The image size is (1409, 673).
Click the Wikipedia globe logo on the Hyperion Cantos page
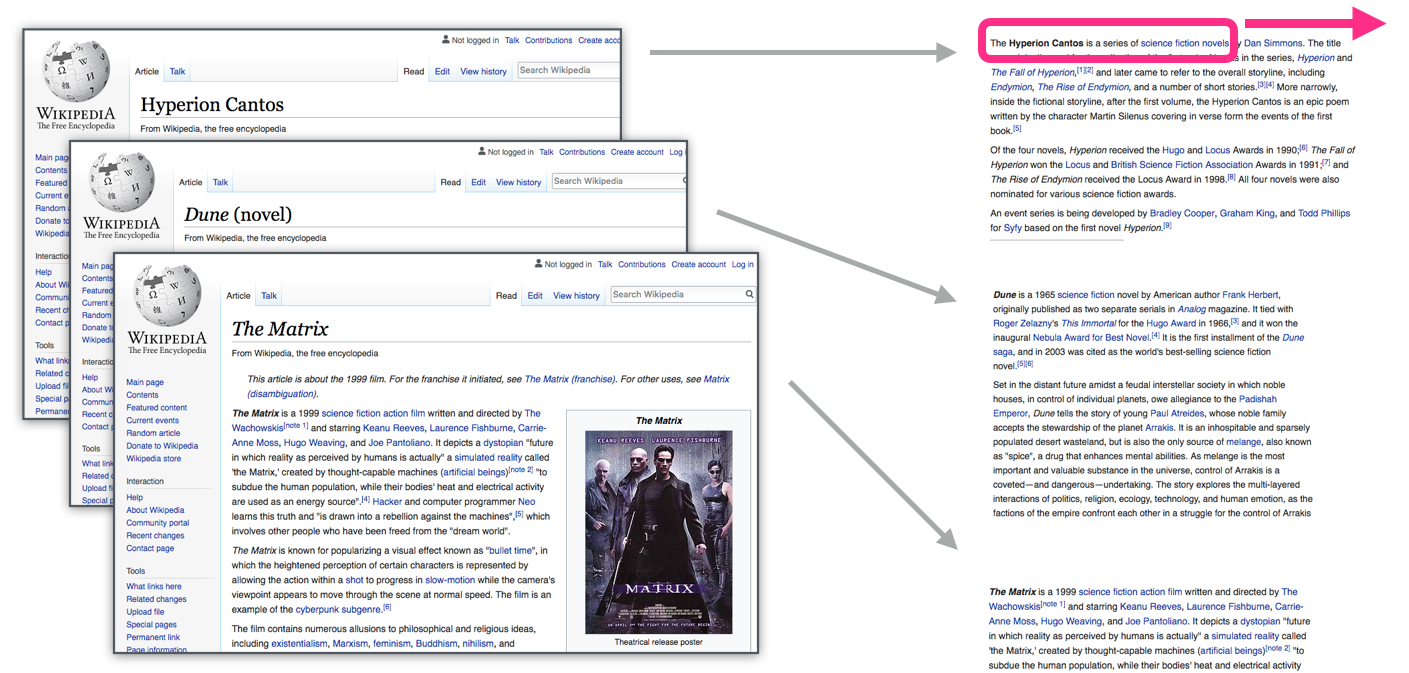tap(76, 73)
